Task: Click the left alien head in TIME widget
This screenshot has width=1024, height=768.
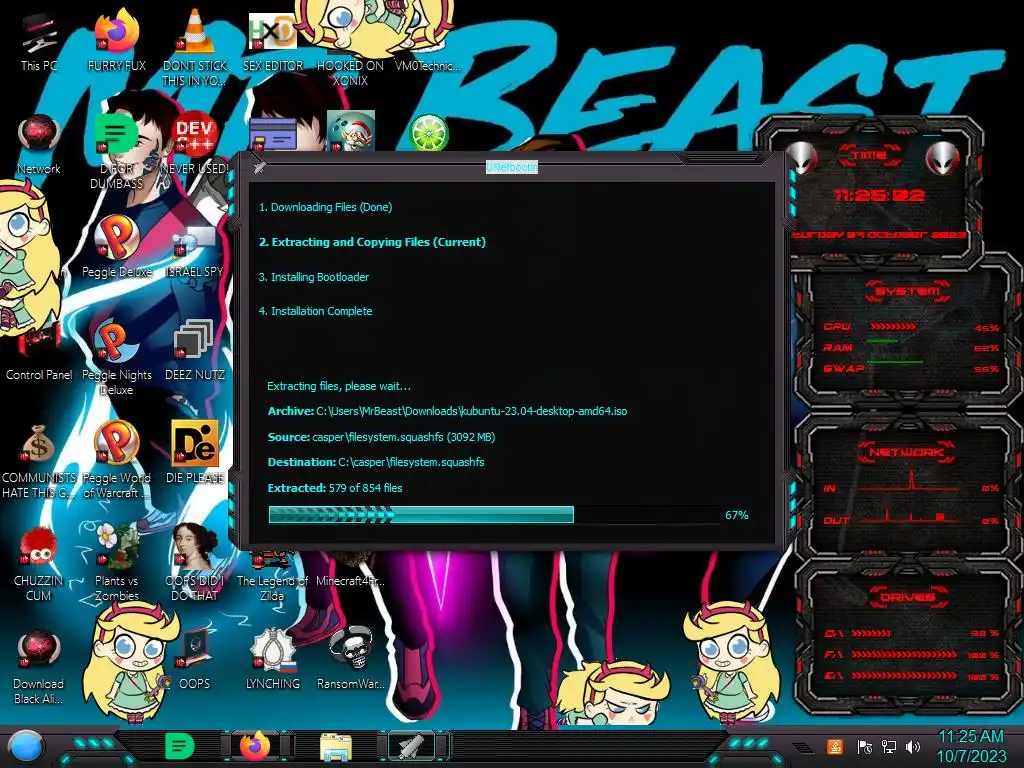Action: click(803, 157)
